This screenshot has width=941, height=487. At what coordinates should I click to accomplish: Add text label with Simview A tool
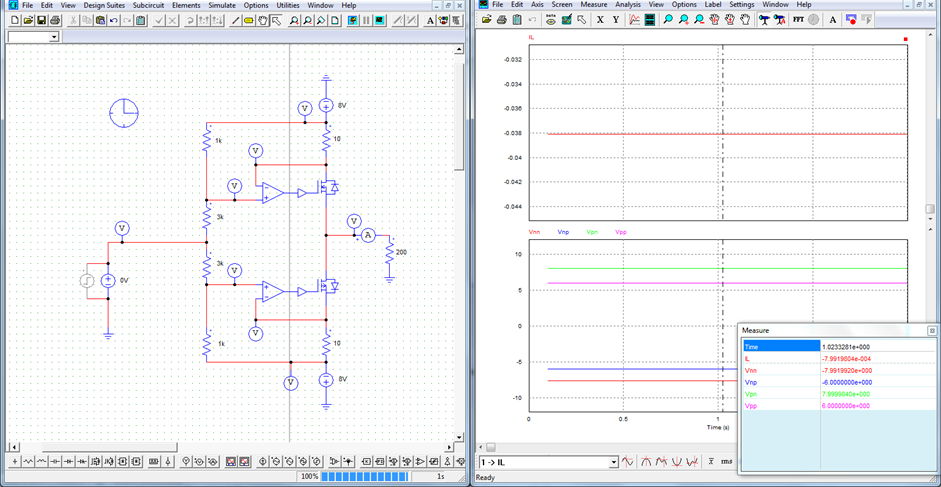[x=833, y=20]
